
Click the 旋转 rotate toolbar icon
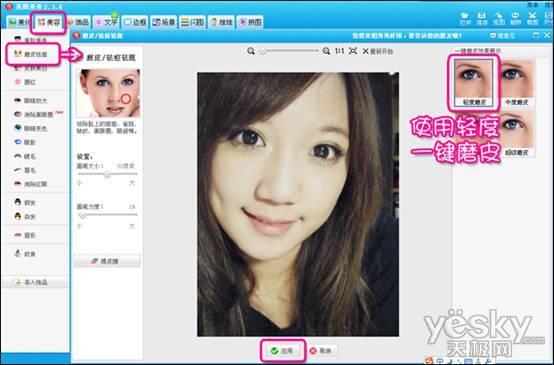515,18
